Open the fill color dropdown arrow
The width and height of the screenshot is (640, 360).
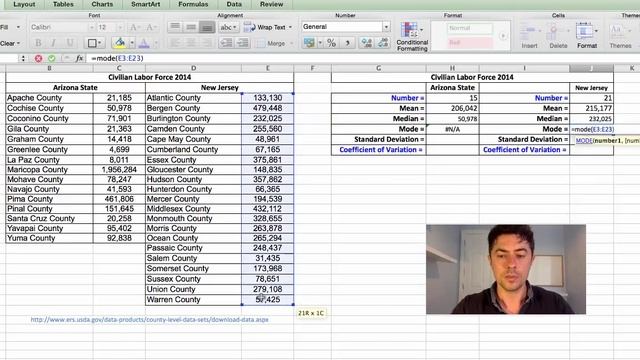click(x=131, y=43)
